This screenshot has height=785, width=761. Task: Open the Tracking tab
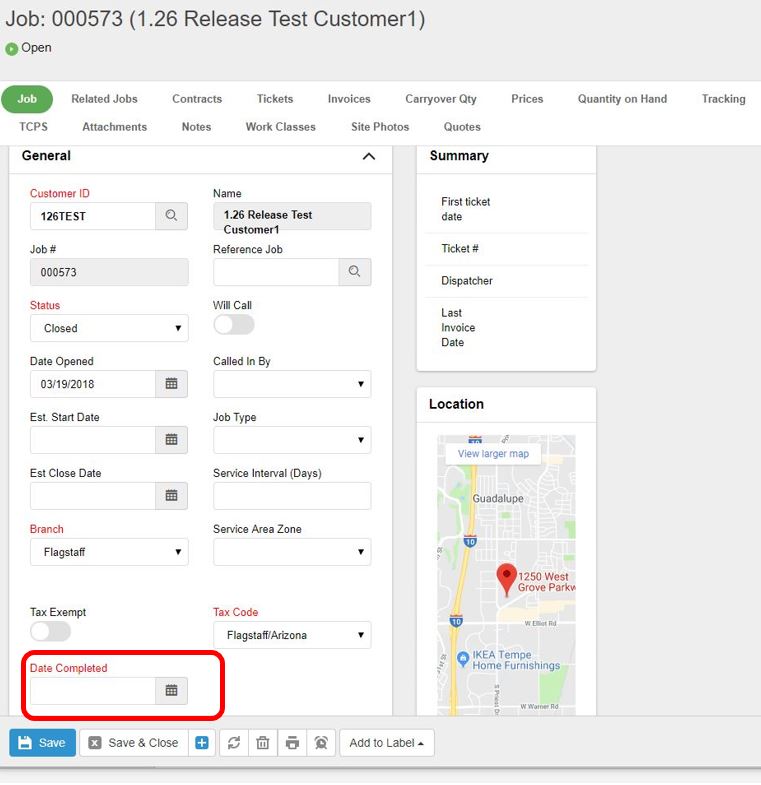(723, 99)
